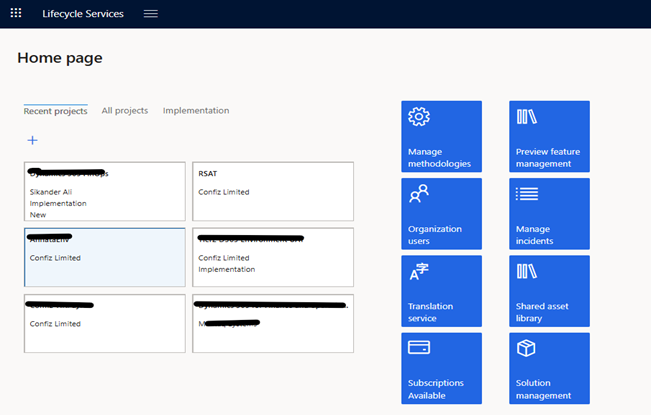
Task: Select the highlighted Confiz Limited project card
Action: tap(105, 257)
